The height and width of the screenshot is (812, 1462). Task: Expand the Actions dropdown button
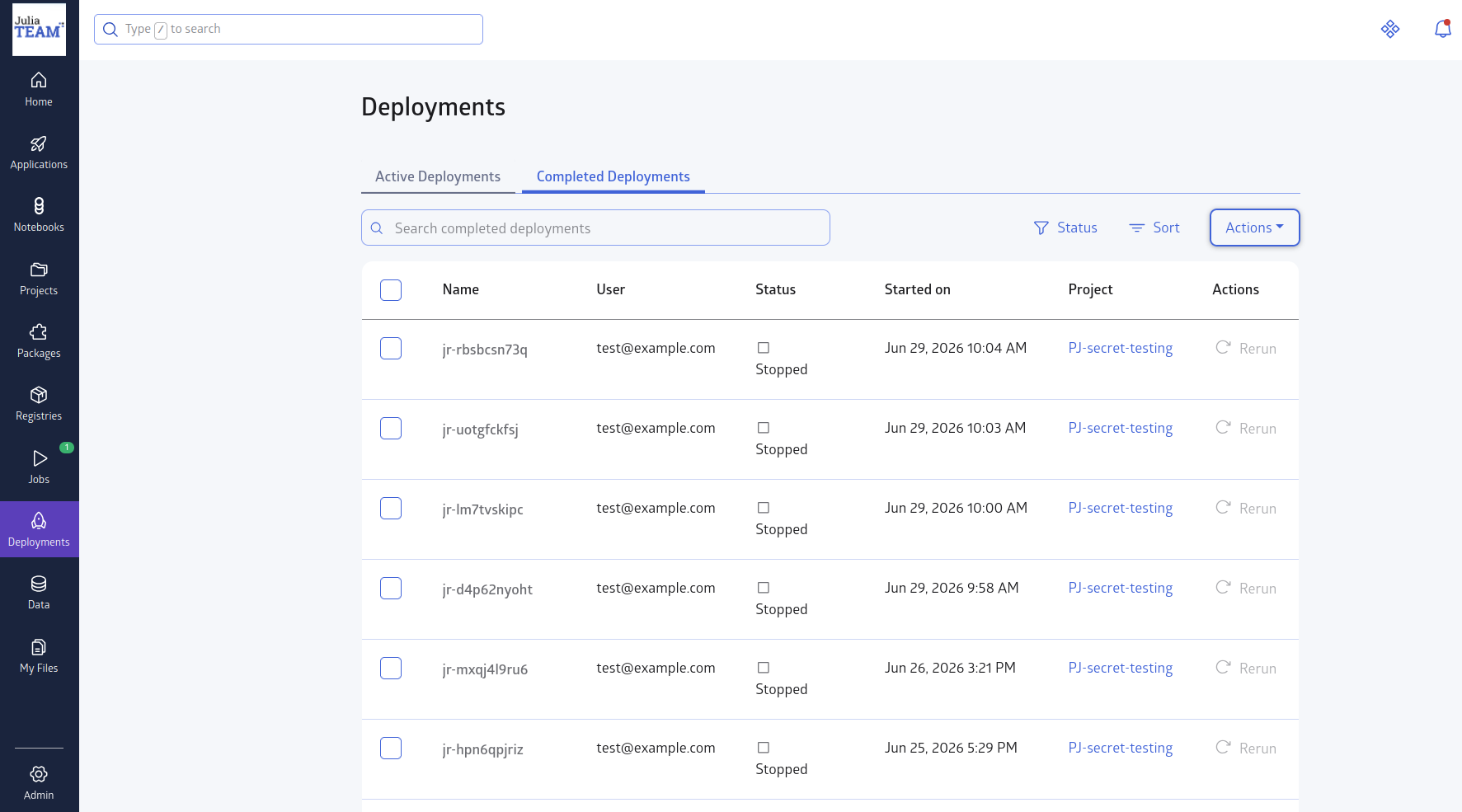click(x=1254, y=228)
